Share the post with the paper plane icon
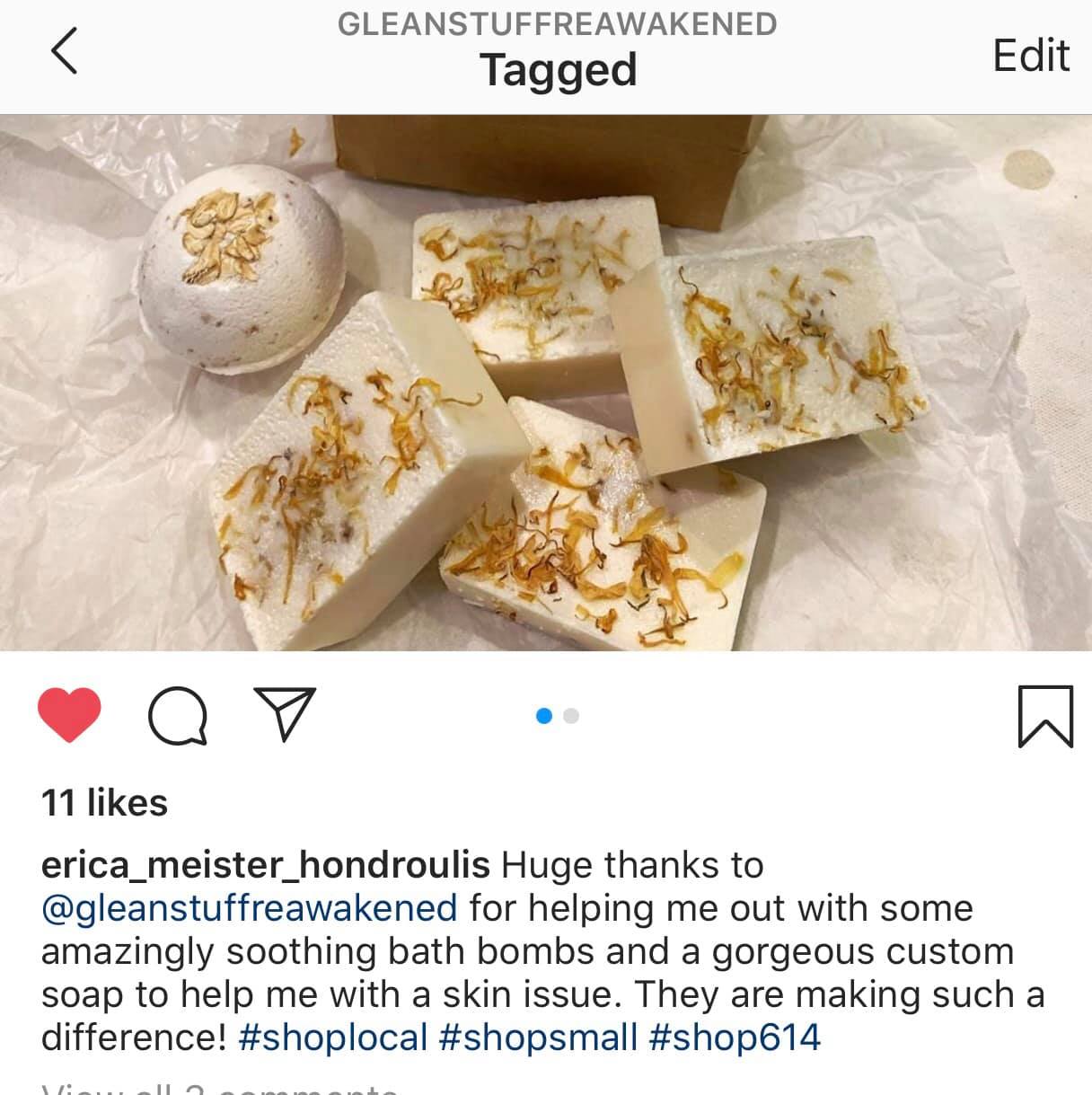 point(283,714)
